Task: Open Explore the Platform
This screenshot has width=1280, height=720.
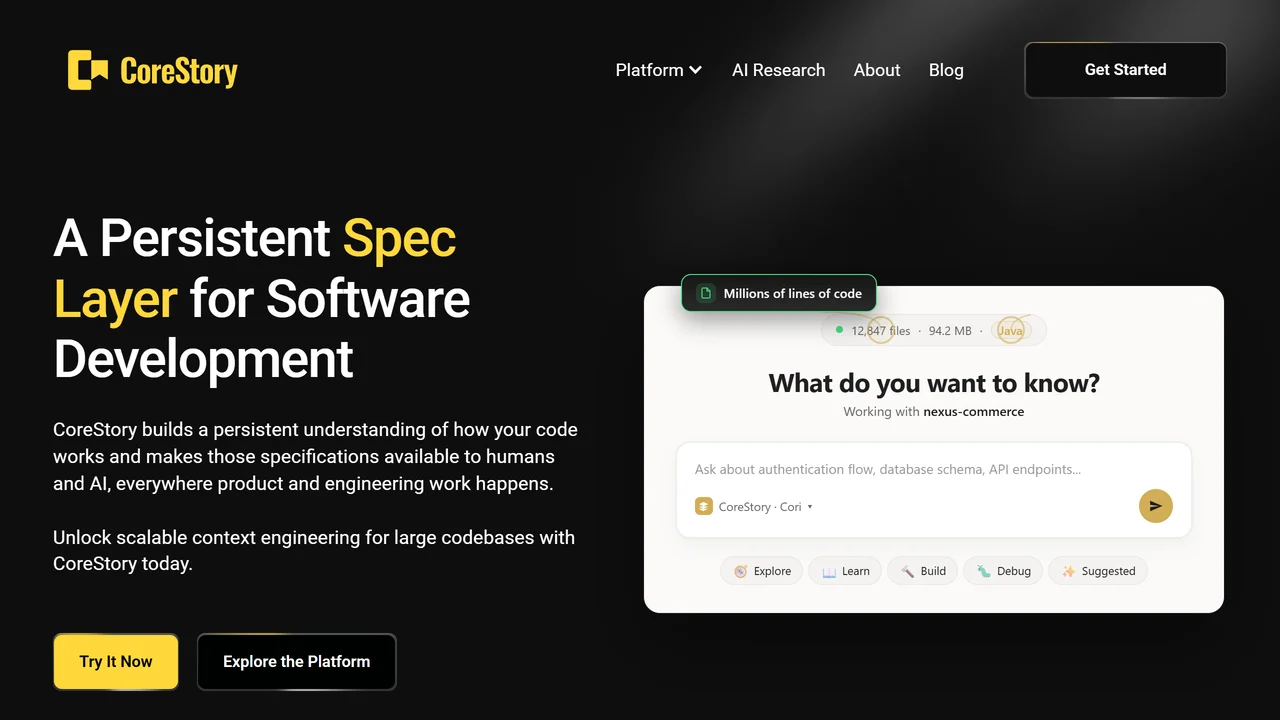Action: coord(297,661)
